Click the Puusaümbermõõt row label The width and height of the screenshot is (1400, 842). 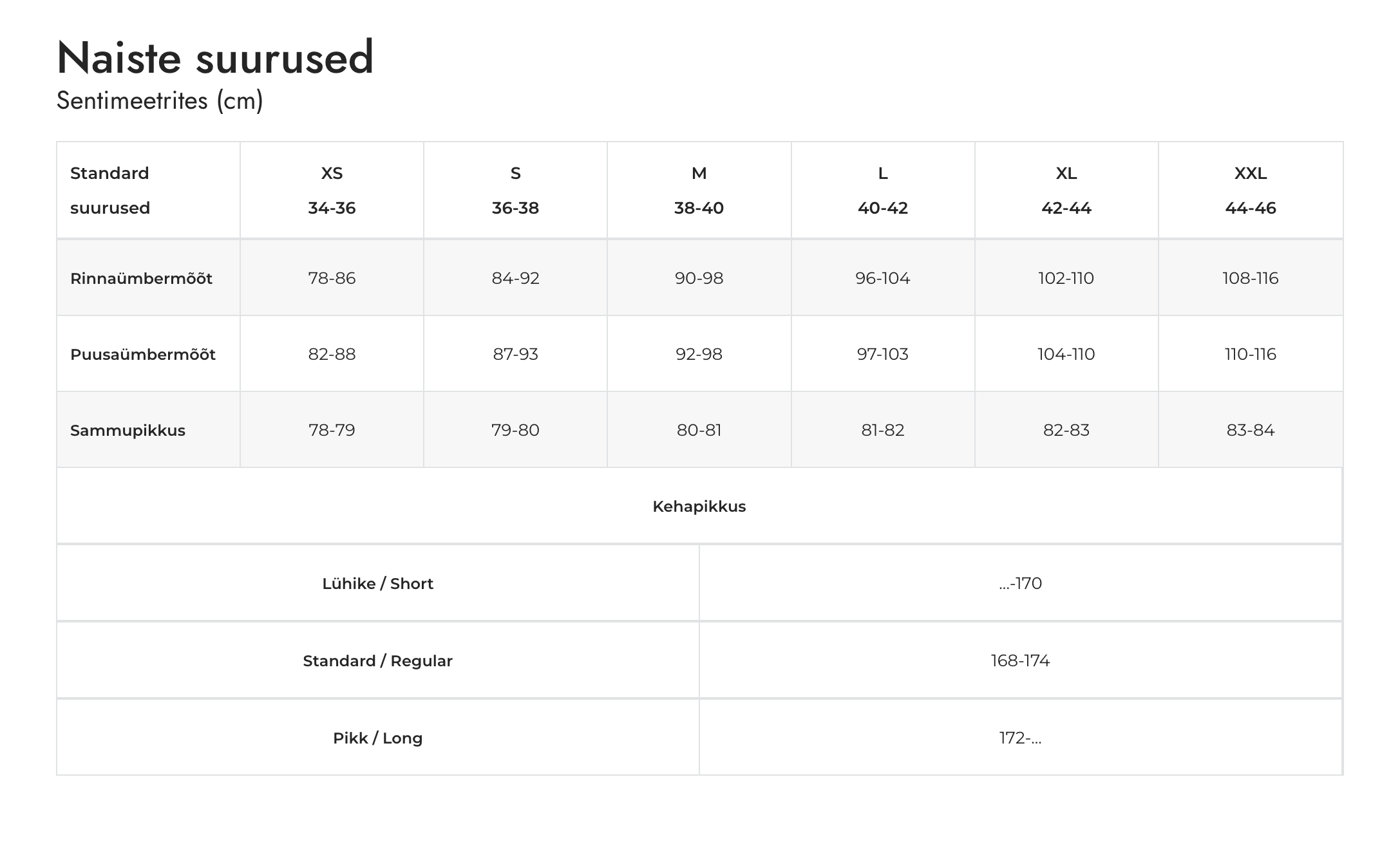(143, 355)
